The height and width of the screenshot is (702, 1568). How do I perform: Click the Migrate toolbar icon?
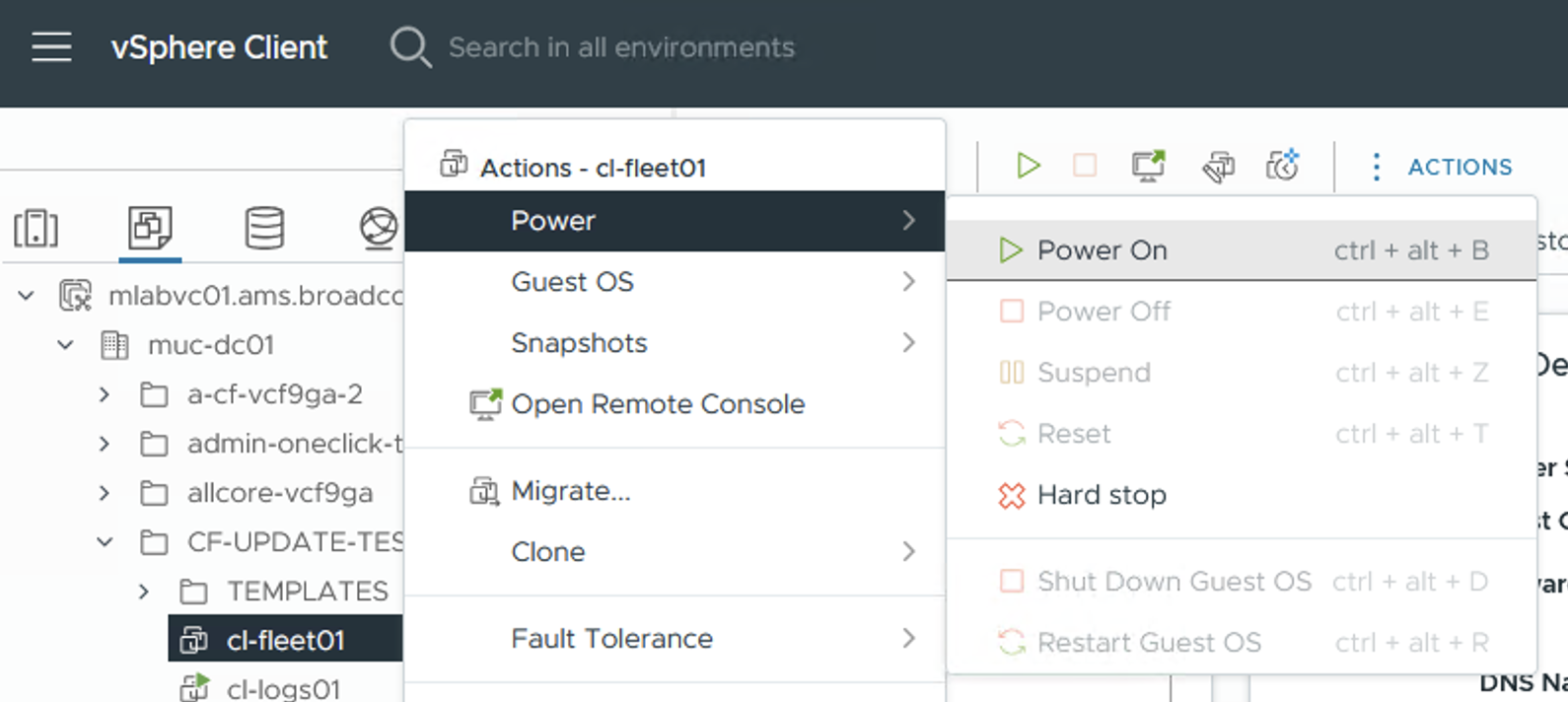[x=1218, y=167]
